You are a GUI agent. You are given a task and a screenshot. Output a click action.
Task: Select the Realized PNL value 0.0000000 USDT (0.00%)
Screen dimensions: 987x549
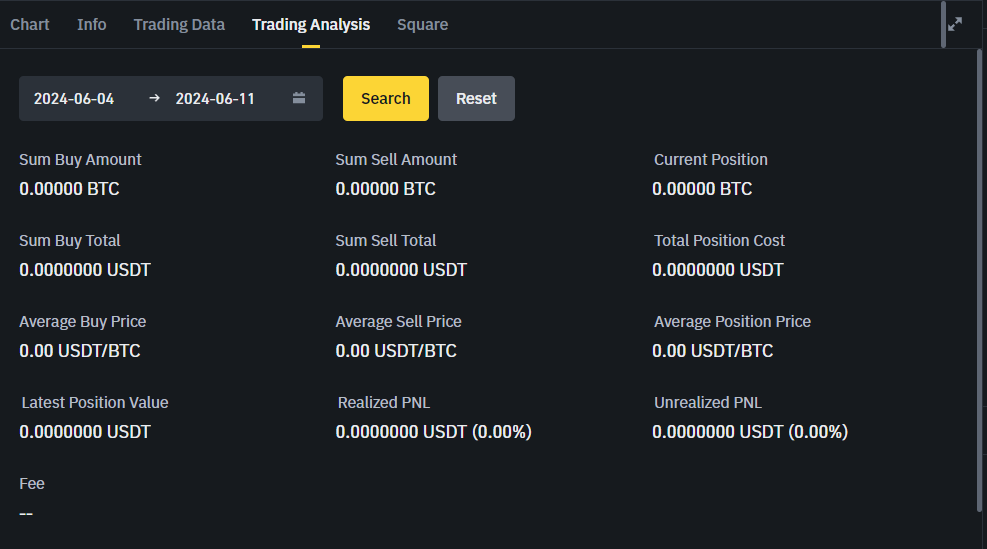[434, 432]
